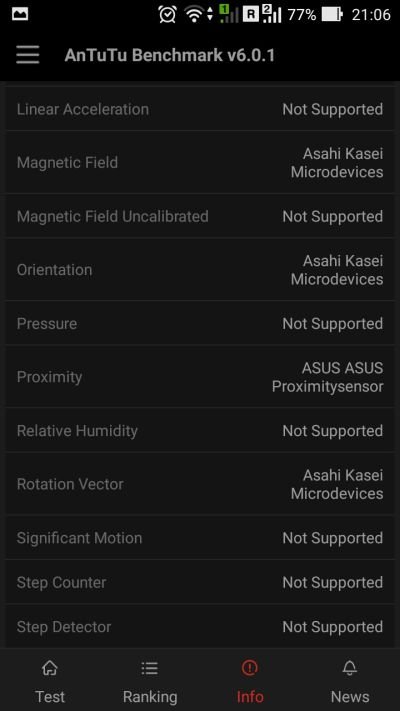Tap the alarm clock status icon
Image resolution: width=400 pixels, height=711 pixels.
[x=168, y=14]
